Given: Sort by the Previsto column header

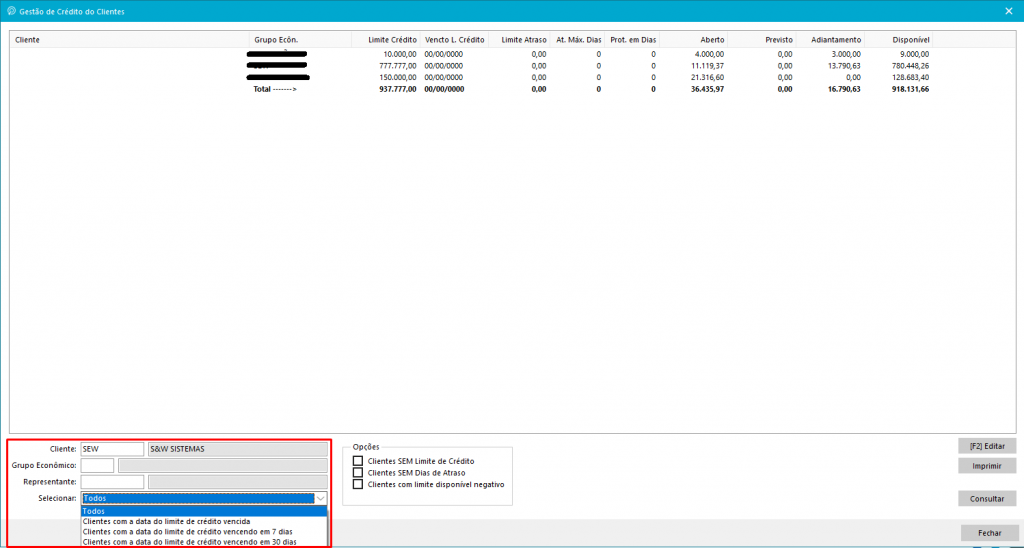Looking at the screenshot, I should pyautogui.click(x=762, y=40).
